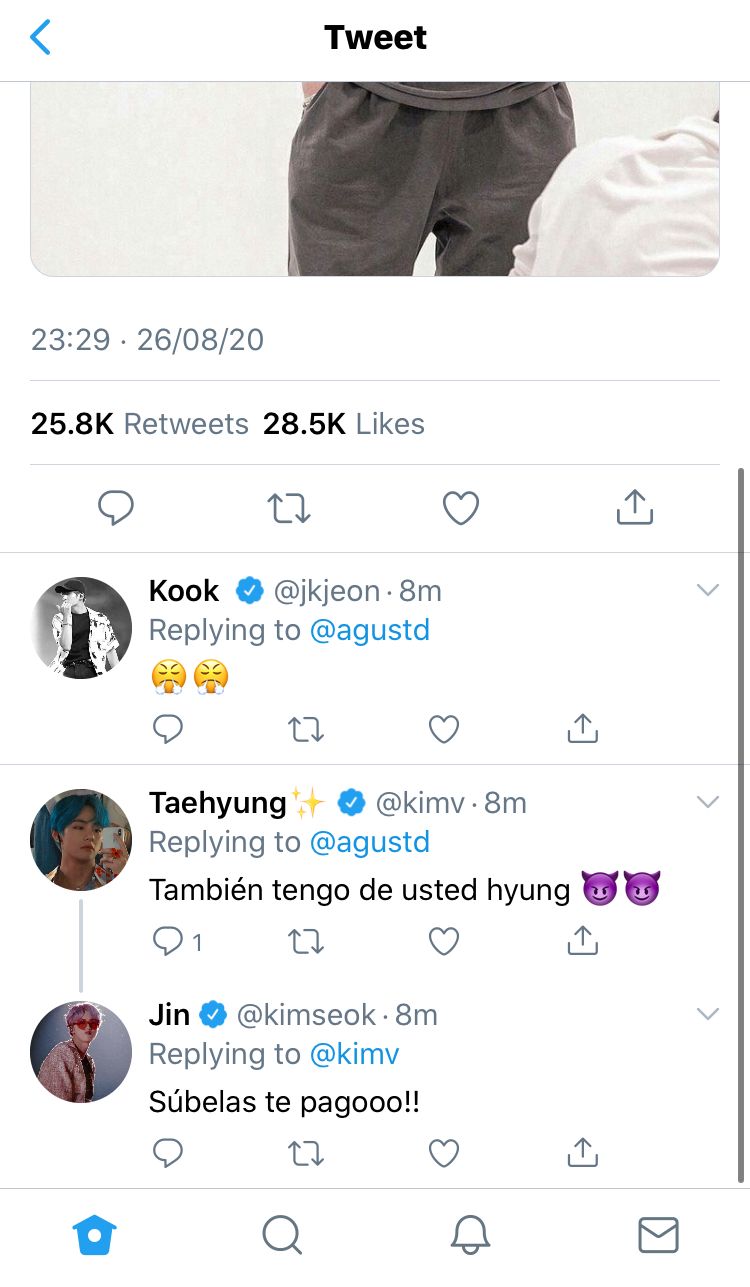Expand options chevron on Jin's reply
The image size is (750, 1287).
tap(708, 1014)
